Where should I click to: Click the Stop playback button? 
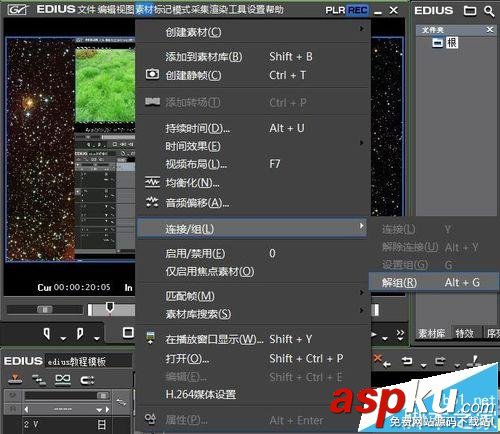(128, 332)
